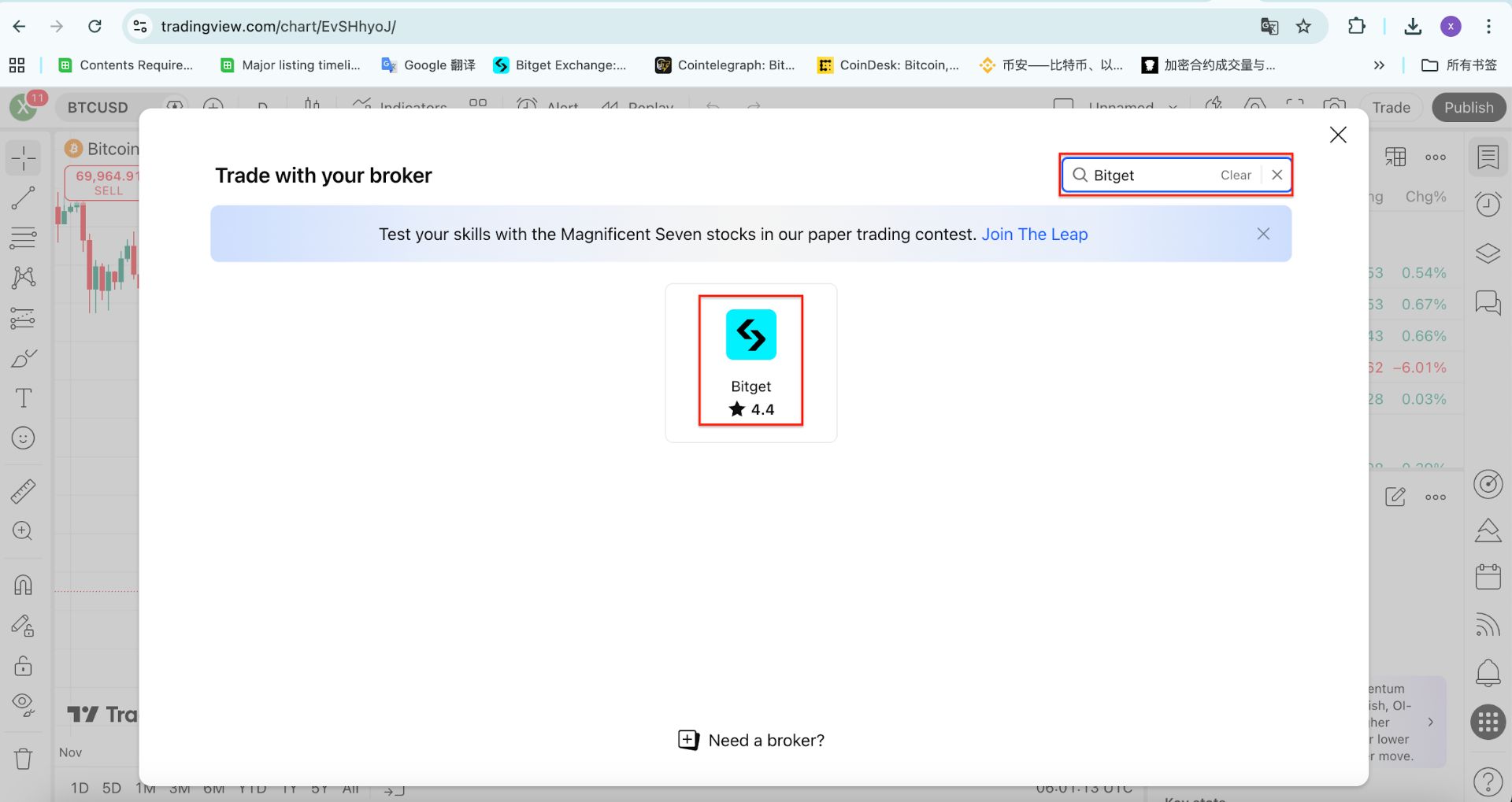Select the brush drawing tool
The height and width of the screenshot is (802, 1512).
pos(24,359)
